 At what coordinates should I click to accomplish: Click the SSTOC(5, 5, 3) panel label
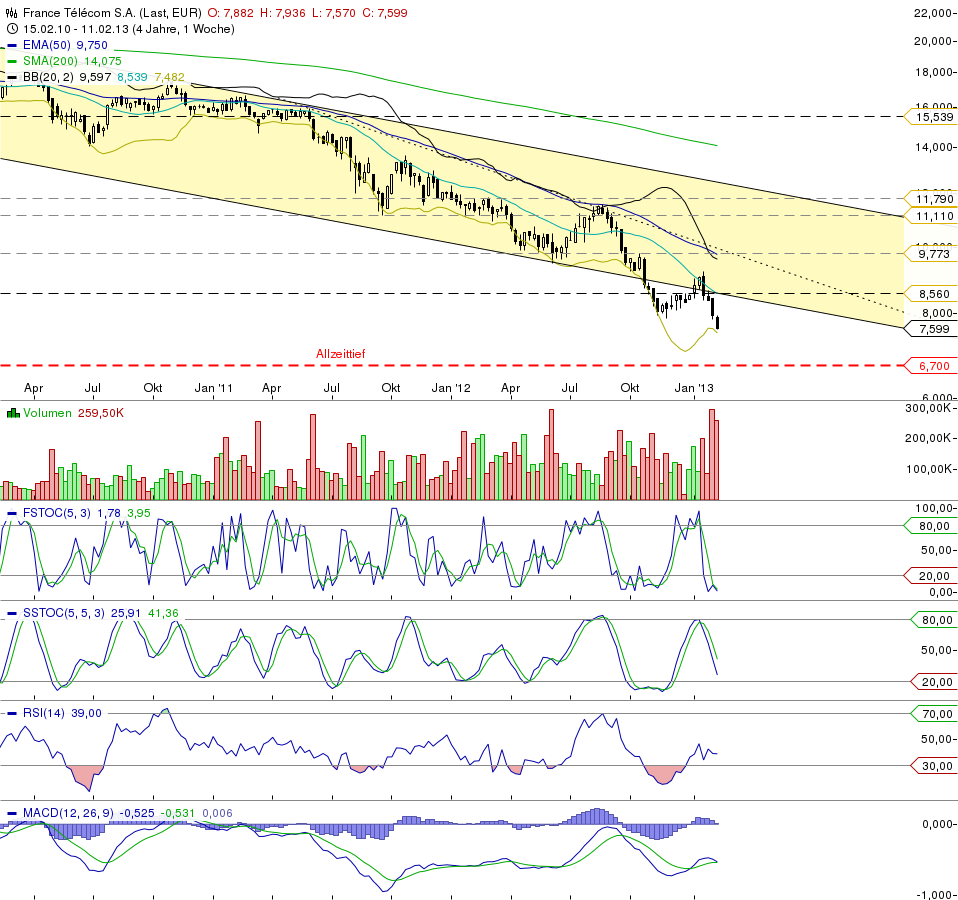coord(64,613)
